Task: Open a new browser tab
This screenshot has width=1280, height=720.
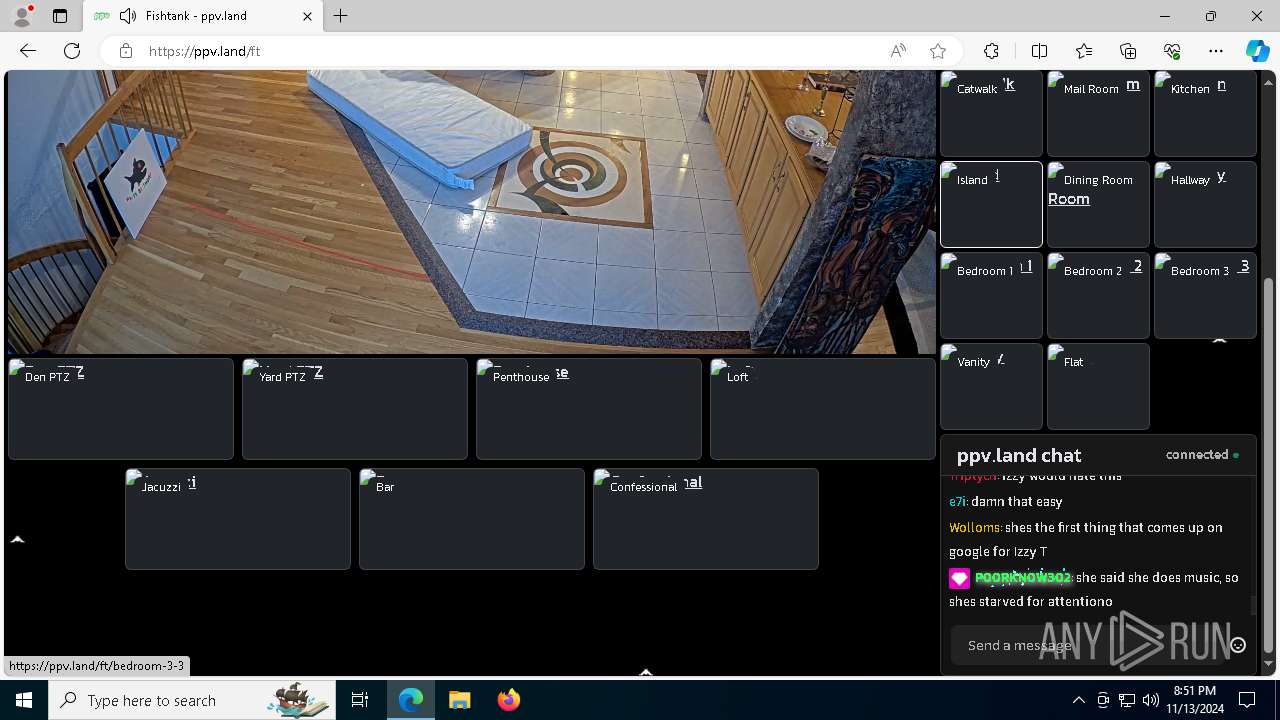Action: tap(341, 16)
